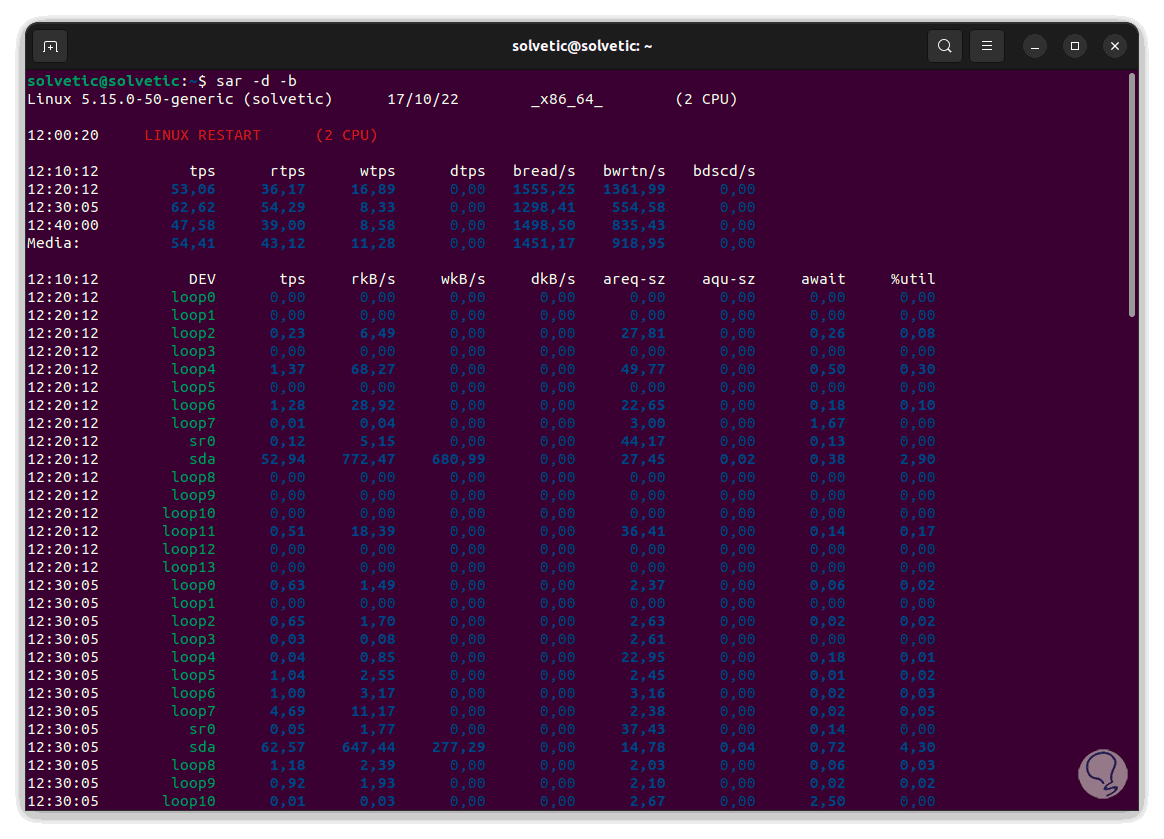This screenshot has width=1164, height=839.
Task: Click the dkB/s column header
Action: pyautogui.click(x=553, y=279)
